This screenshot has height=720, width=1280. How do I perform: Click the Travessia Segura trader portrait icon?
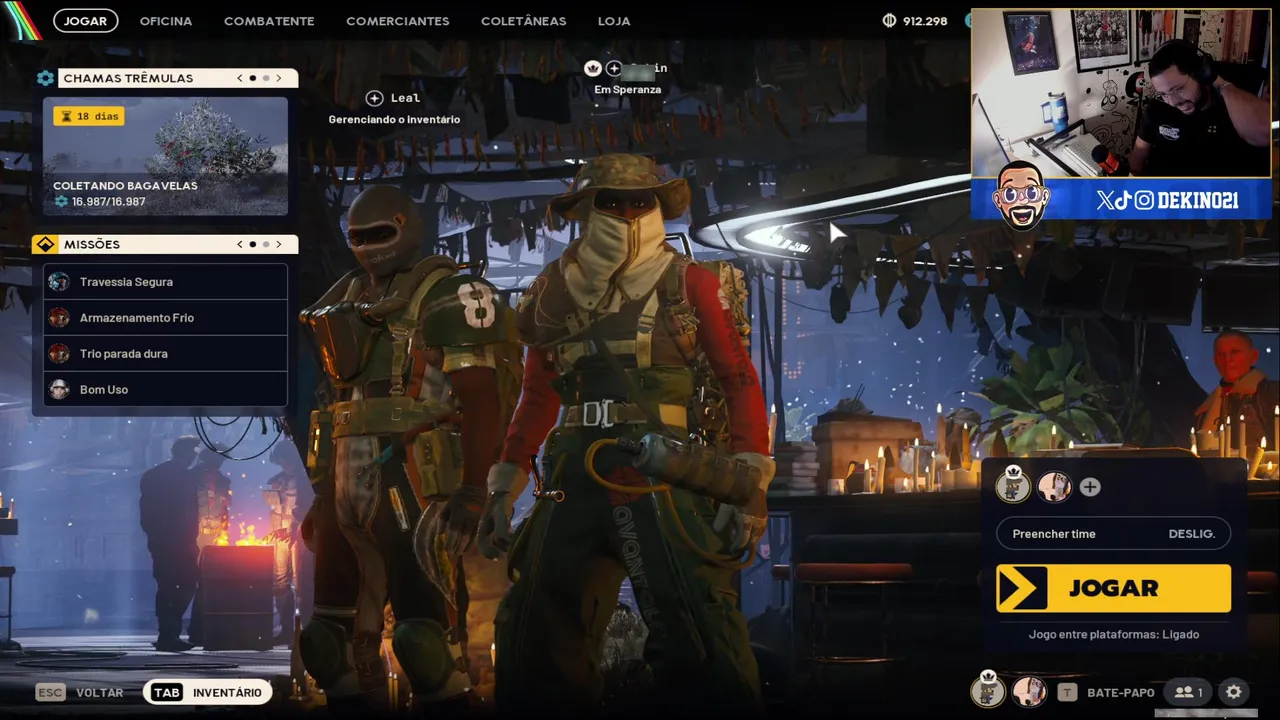point(60,282)
